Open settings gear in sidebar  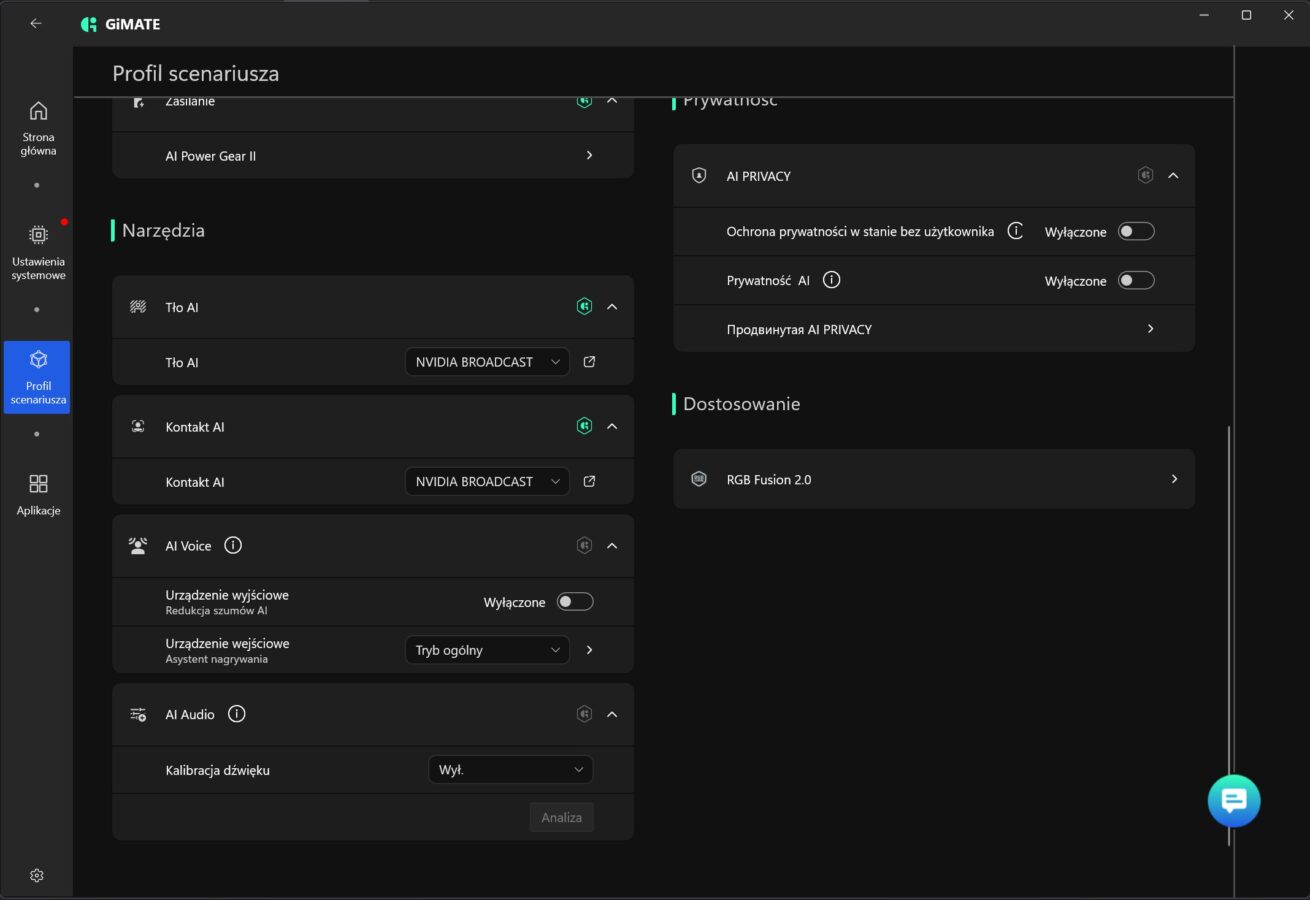tap(37, 875)
